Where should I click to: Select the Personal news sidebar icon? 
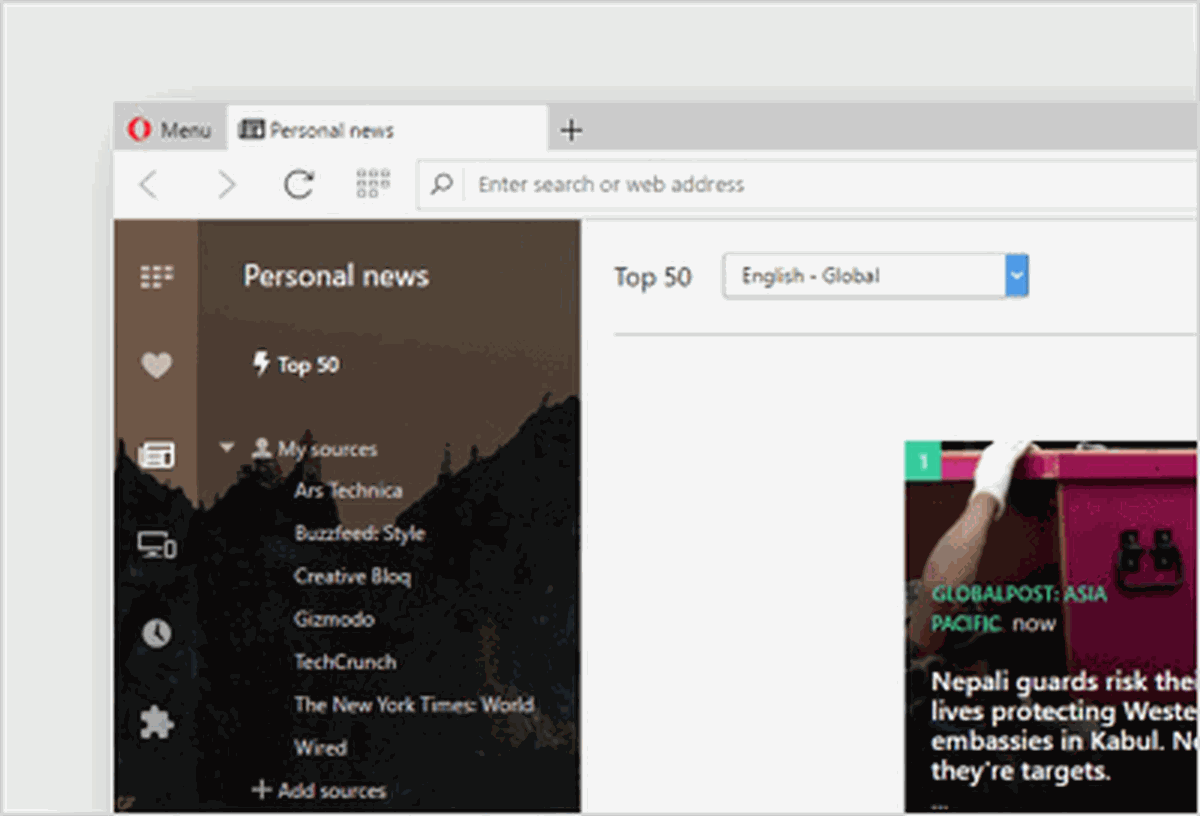coord(156,456)
